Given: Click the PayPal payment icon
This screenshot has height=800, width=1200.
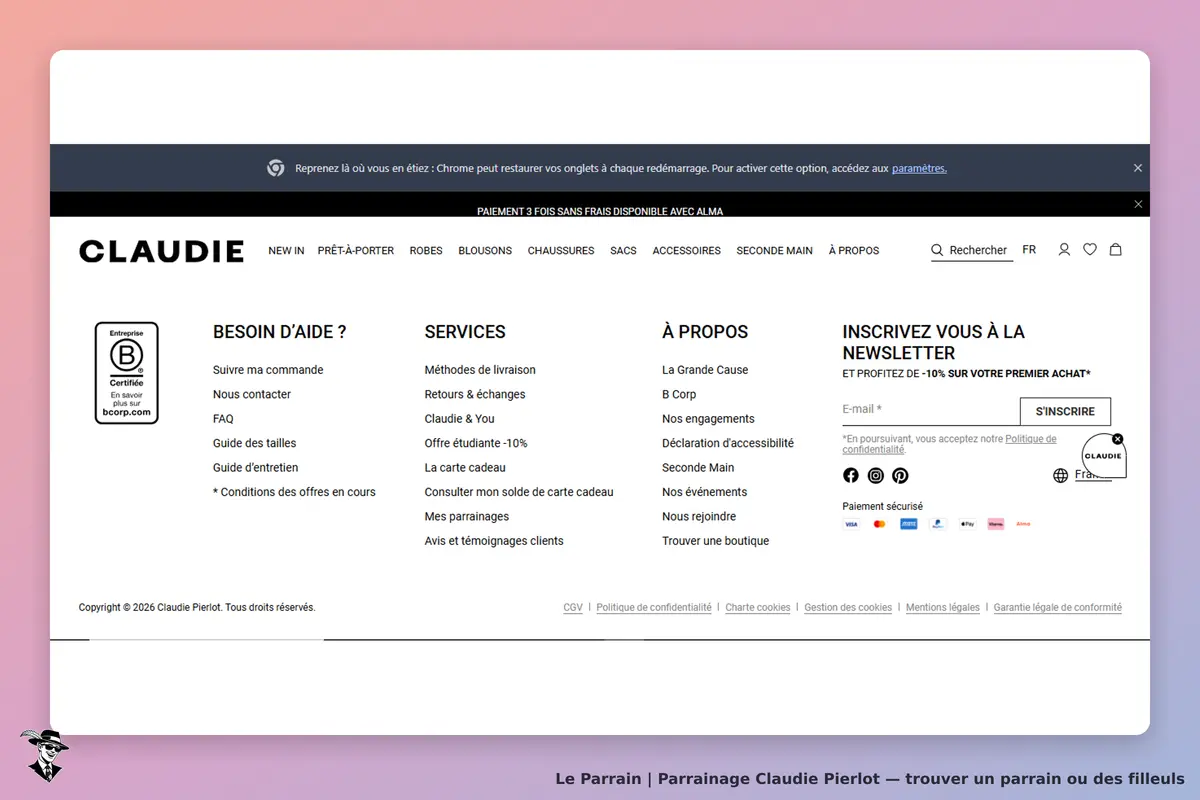Looking at the screenshot, I should (x=938, y=524).
